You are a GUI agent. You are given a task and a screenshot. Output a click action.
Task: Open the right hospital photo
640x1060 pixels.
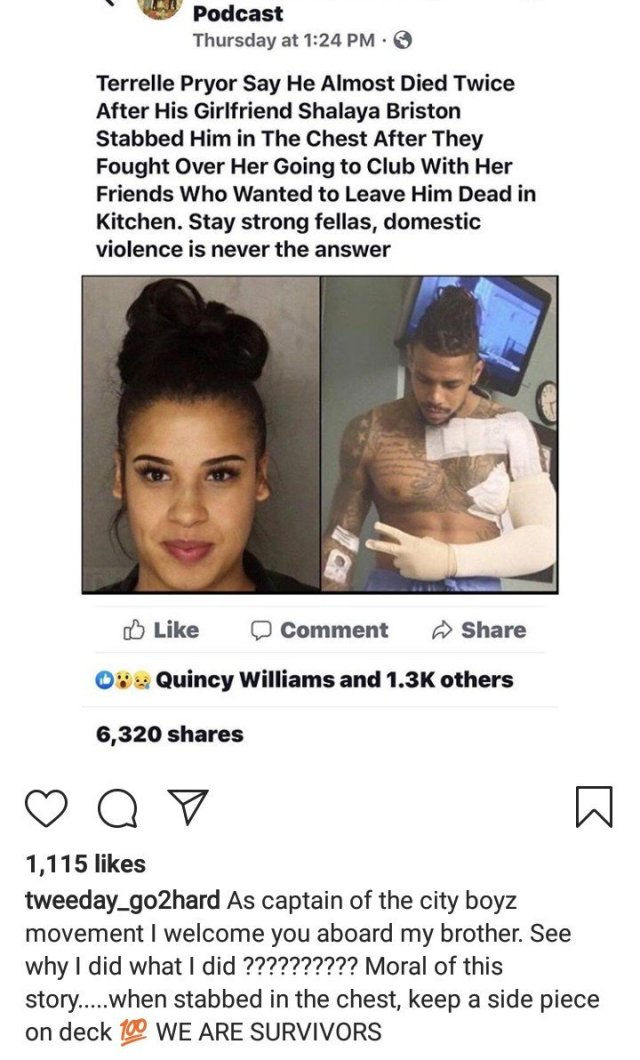[x=439, y=435]
